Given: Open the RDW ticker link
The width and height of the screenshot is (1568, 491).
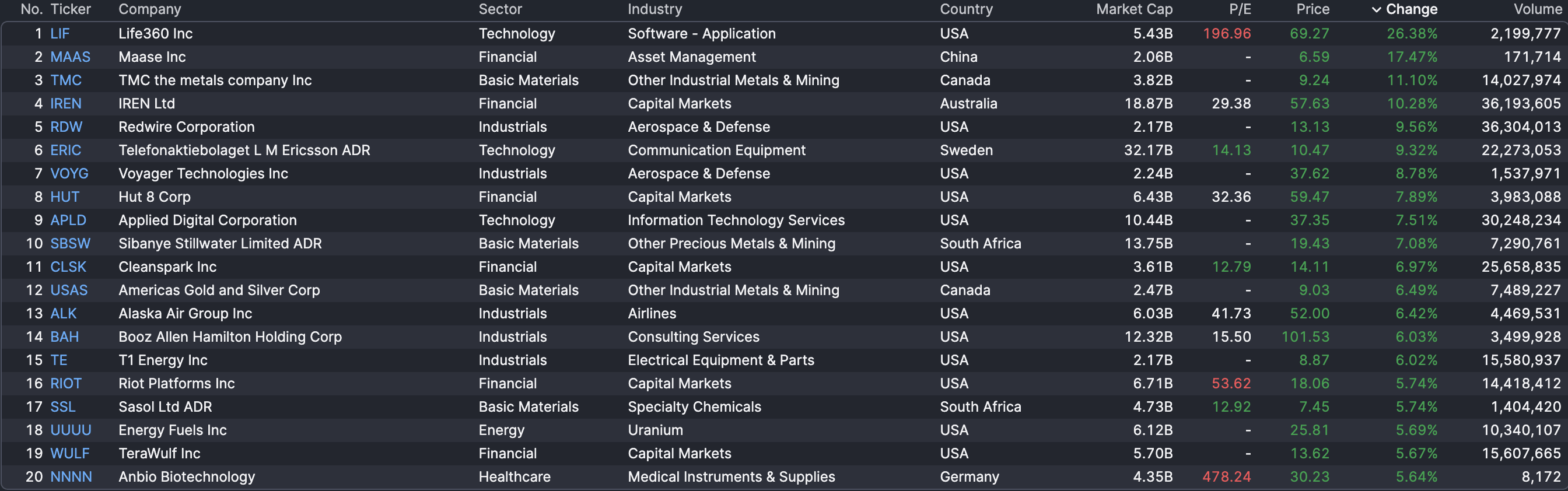Looking at the screenshot, I should [x=66, y=127].
